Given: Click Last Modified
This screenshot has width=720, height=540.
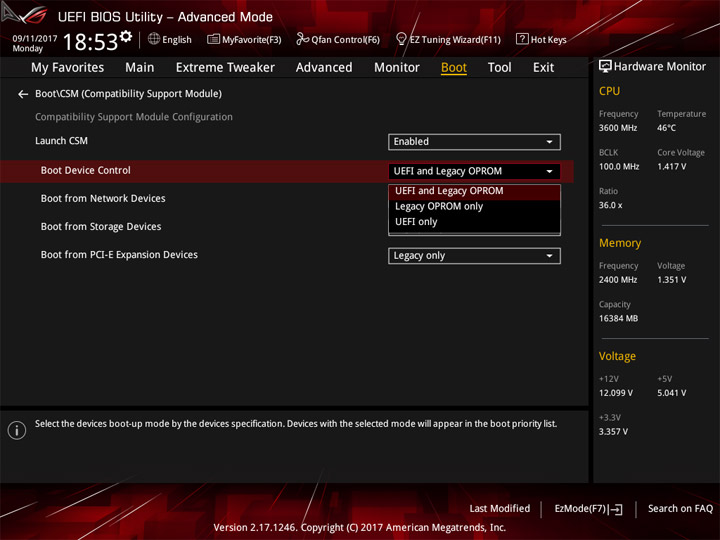Looking at the screenshot, I should pyautogui.click(x=500, y=509).
